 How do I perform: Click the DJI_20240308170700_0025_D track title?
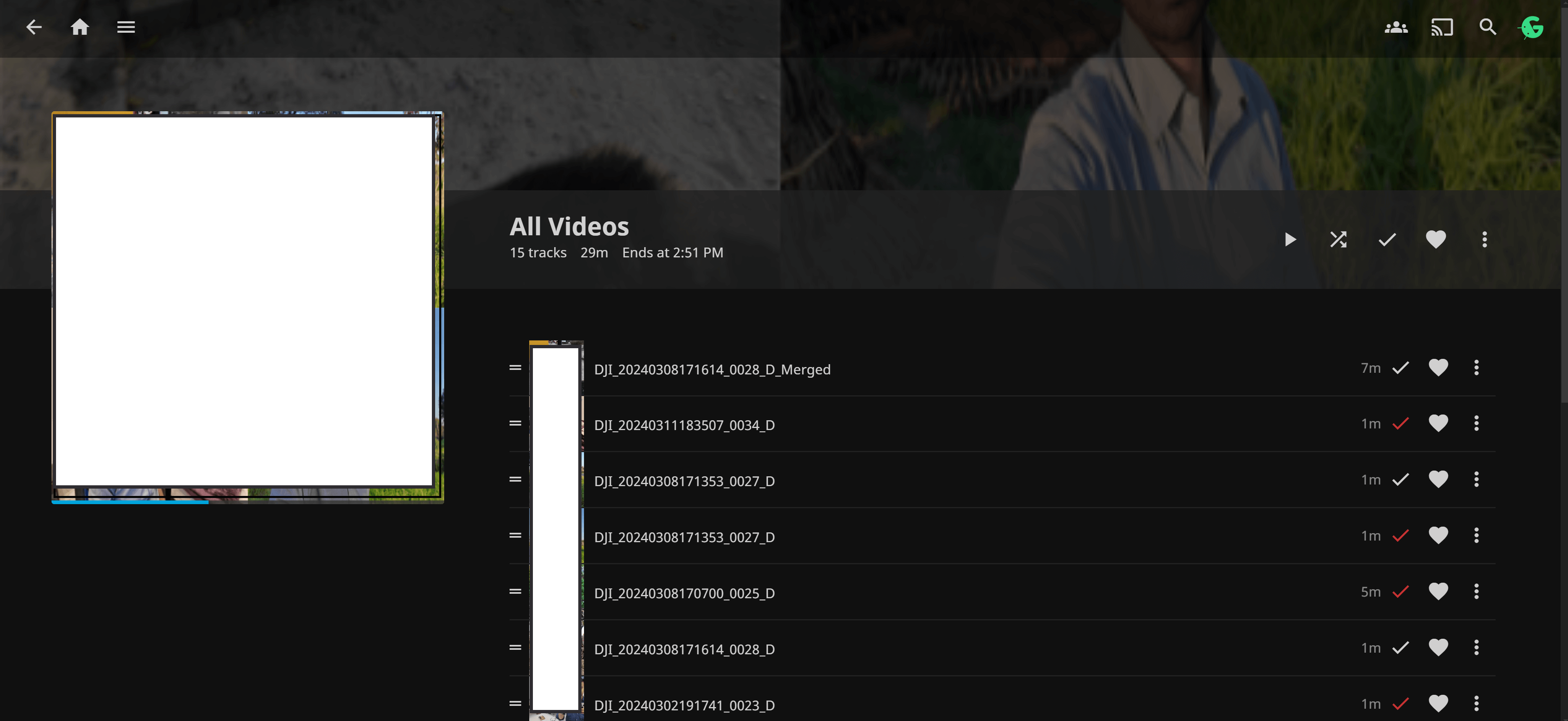pyautogui.click(x=684, y=593)
